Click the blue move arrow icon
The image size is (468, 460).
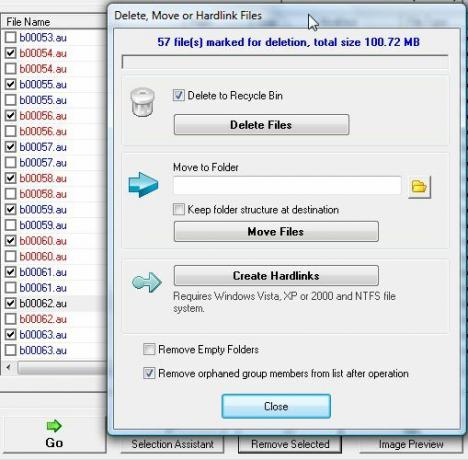tap(143, 185)
